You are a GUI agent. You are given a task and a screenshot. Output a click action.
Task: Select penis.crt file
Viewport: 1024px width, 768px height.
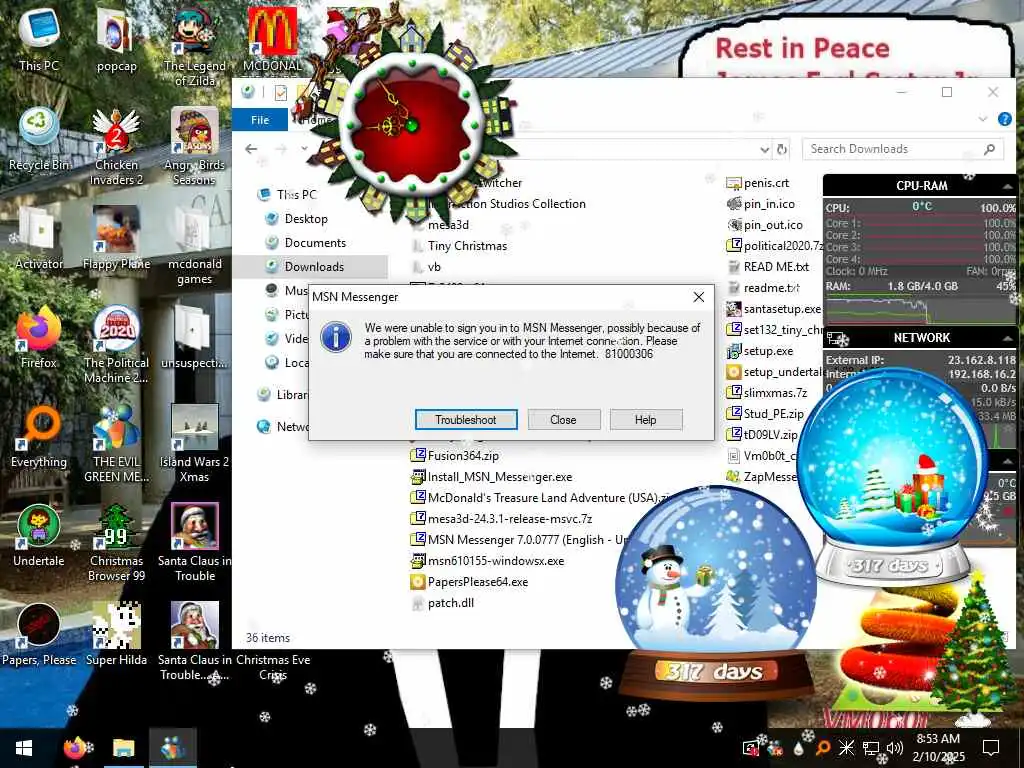pyautogui.click(x=758, y=184)
